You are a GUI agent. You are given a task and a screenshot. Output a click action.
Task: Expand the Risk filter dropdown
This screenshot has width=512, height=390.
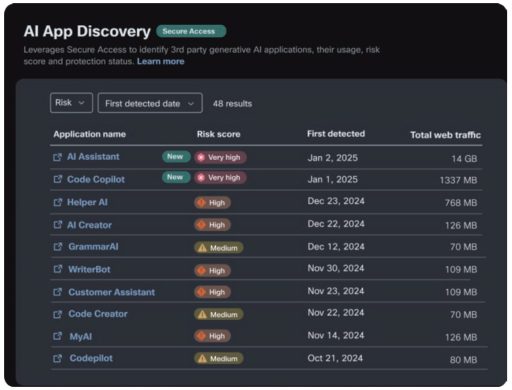tap(71, 103)
